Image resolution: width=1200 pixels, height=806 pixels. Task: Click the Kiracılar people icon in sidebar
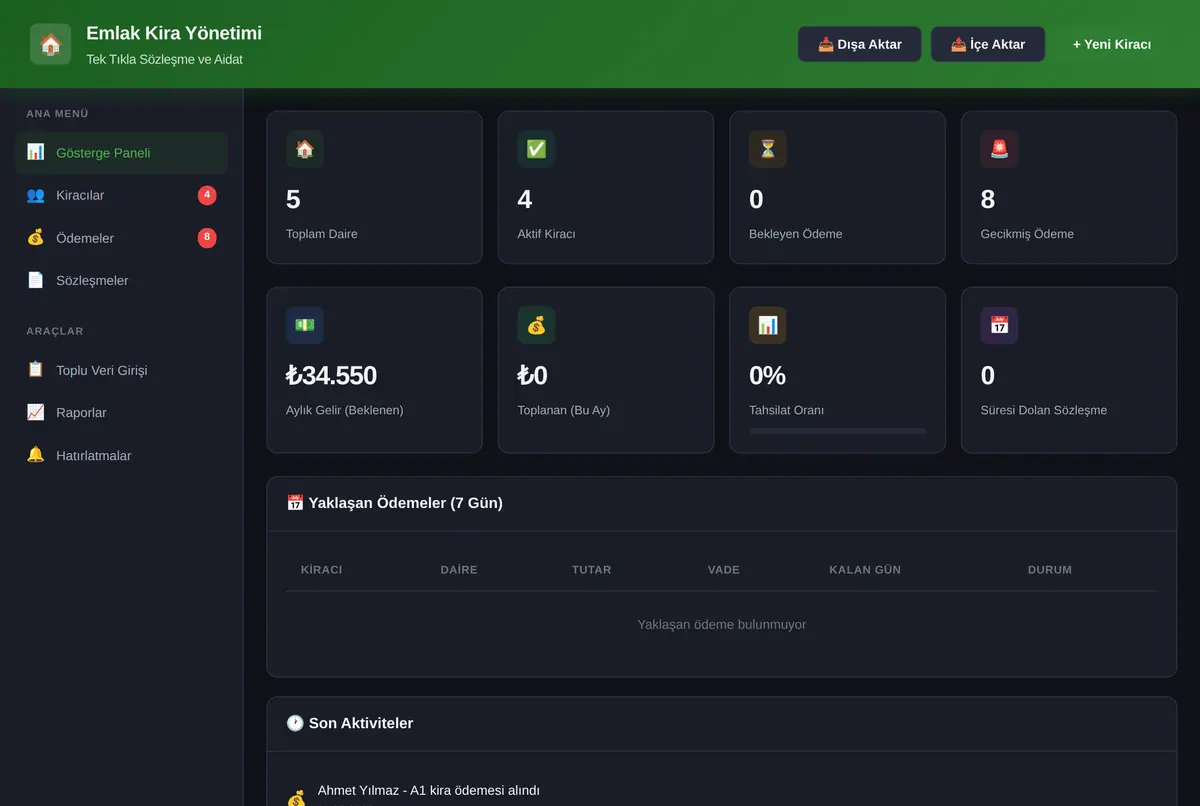(36, 195)
